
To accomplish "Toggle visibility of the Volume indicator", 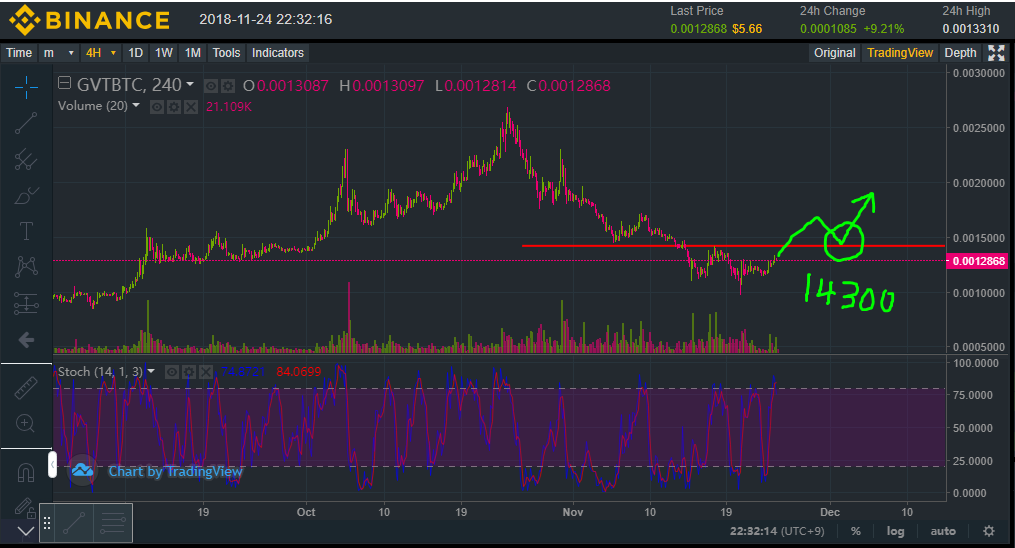I will (157, 106).
